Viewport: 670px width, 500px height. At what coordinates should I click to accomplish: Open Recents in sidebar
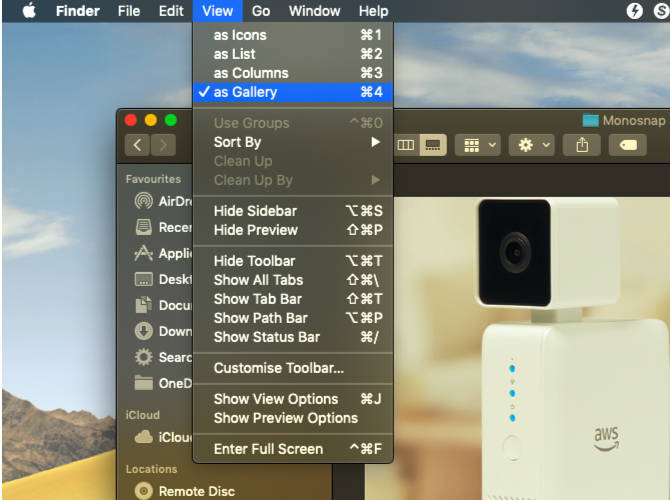[163, 227]
